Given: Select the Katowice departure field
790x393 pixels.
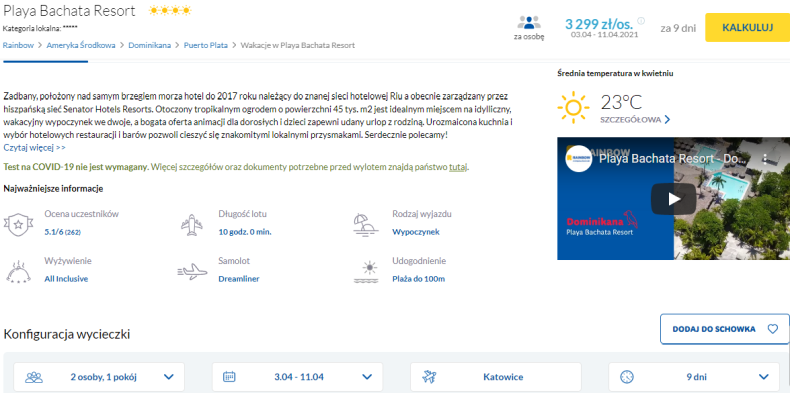Looking at the screenshot, I should 496,377.
